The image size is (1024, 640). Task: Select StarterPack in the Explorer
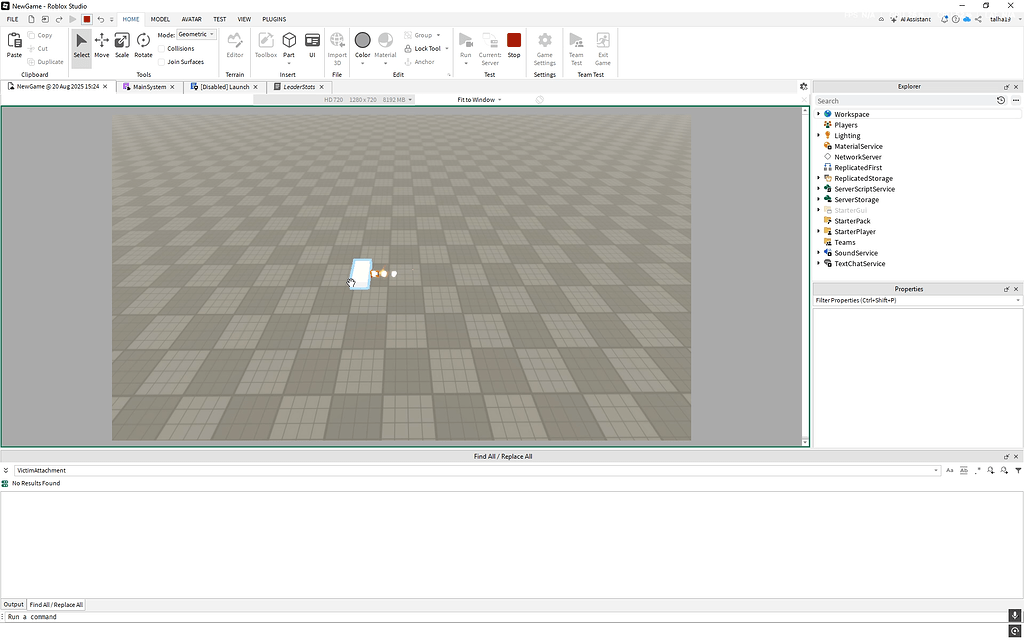(x=852, y=221)
